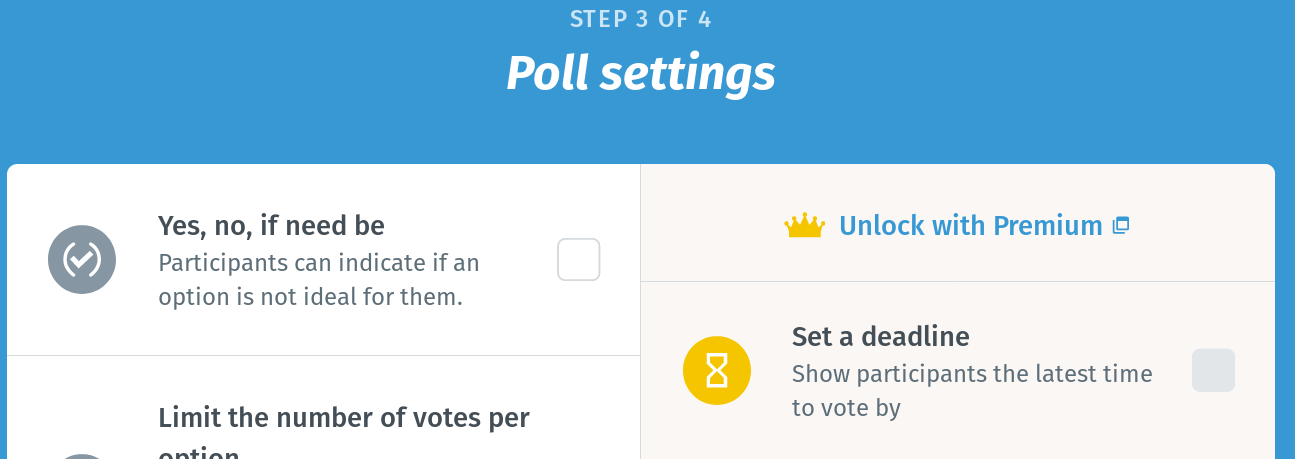Click the Poll settings page heading
The height and width of the screenshot is (459, 1295).
(x=641, y=73)
